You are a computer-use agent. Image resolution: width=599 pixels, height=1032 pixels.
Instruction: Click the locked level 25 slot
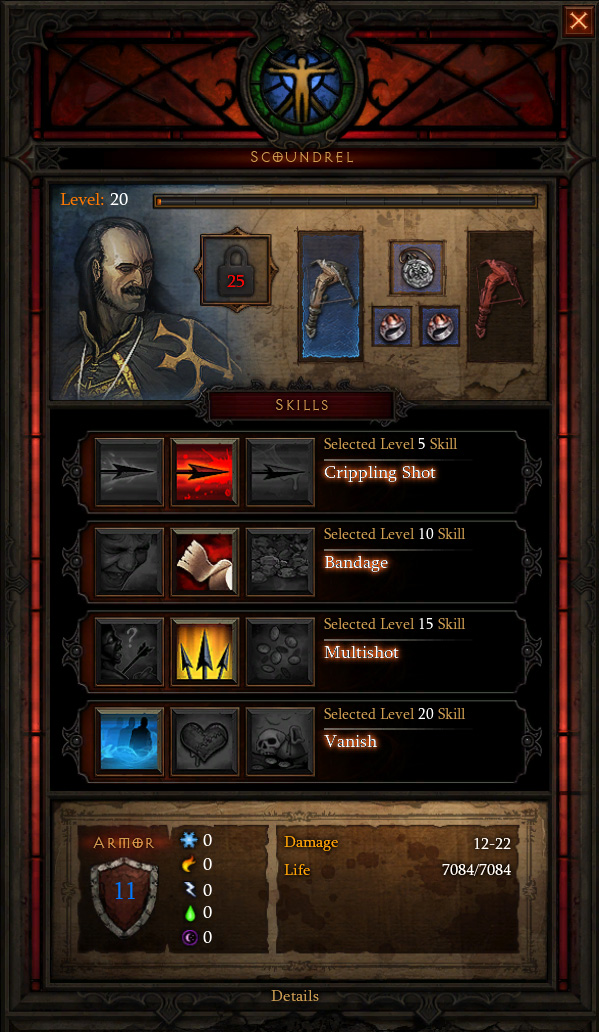(235, 271)
